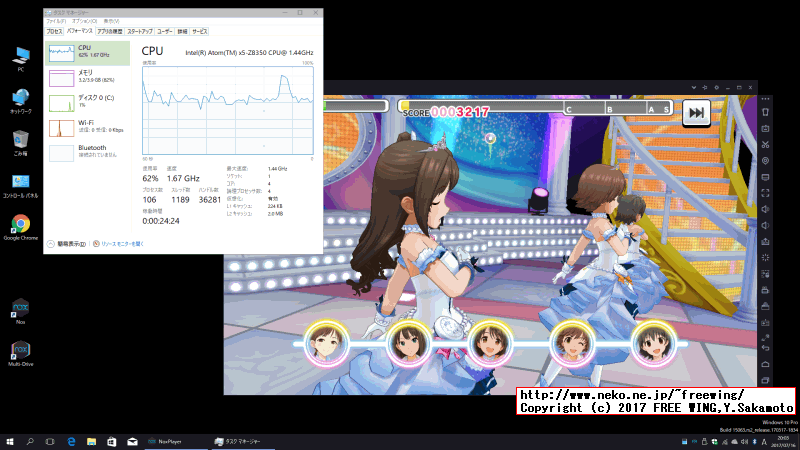Screen dimensions: 800x450
Task: Click the CPU usage graph in Task Manager
Action: [x=228, y=110]
